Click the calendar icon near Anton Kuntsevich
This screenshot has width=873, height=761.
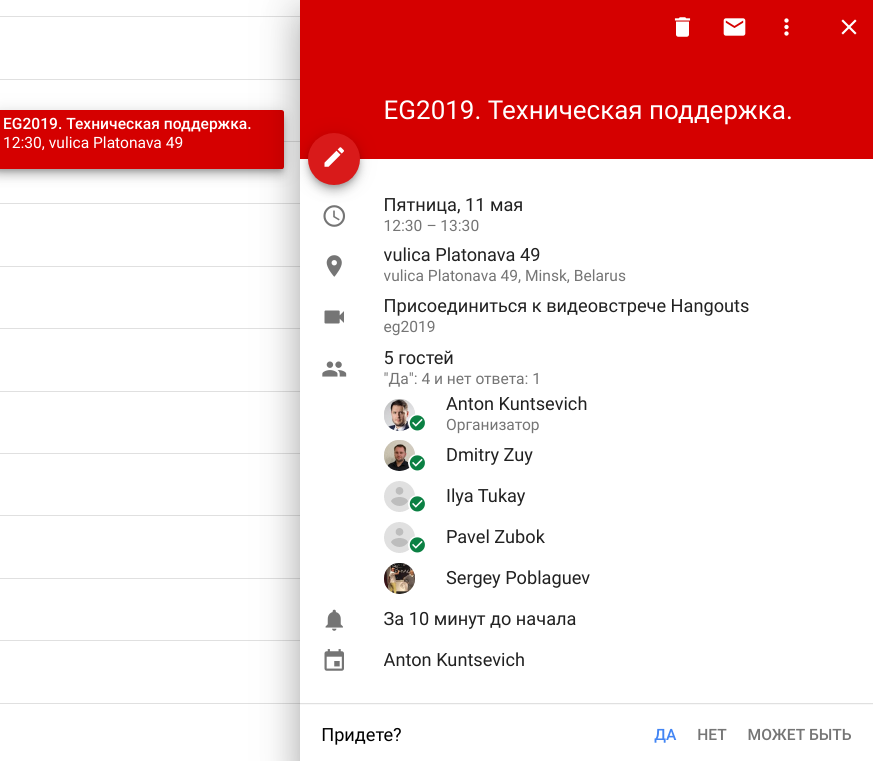point(334,660)
